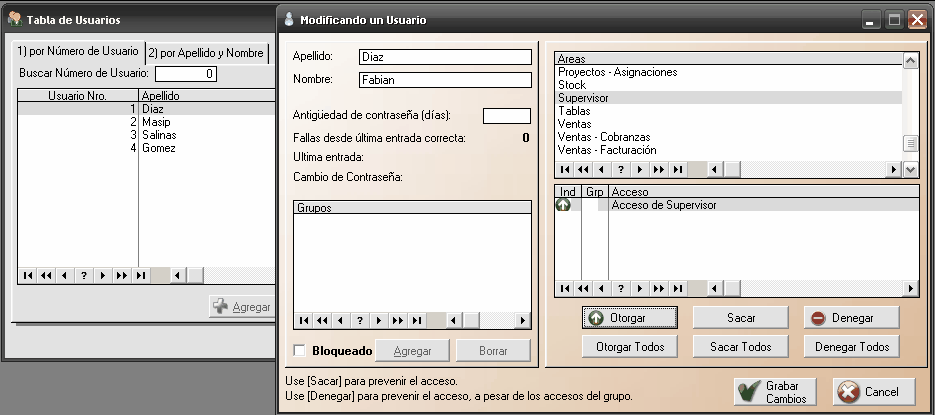Click Denegar Todos button
Image resolution: width=935 pixels, height=415 pixels.
(851, 346)
